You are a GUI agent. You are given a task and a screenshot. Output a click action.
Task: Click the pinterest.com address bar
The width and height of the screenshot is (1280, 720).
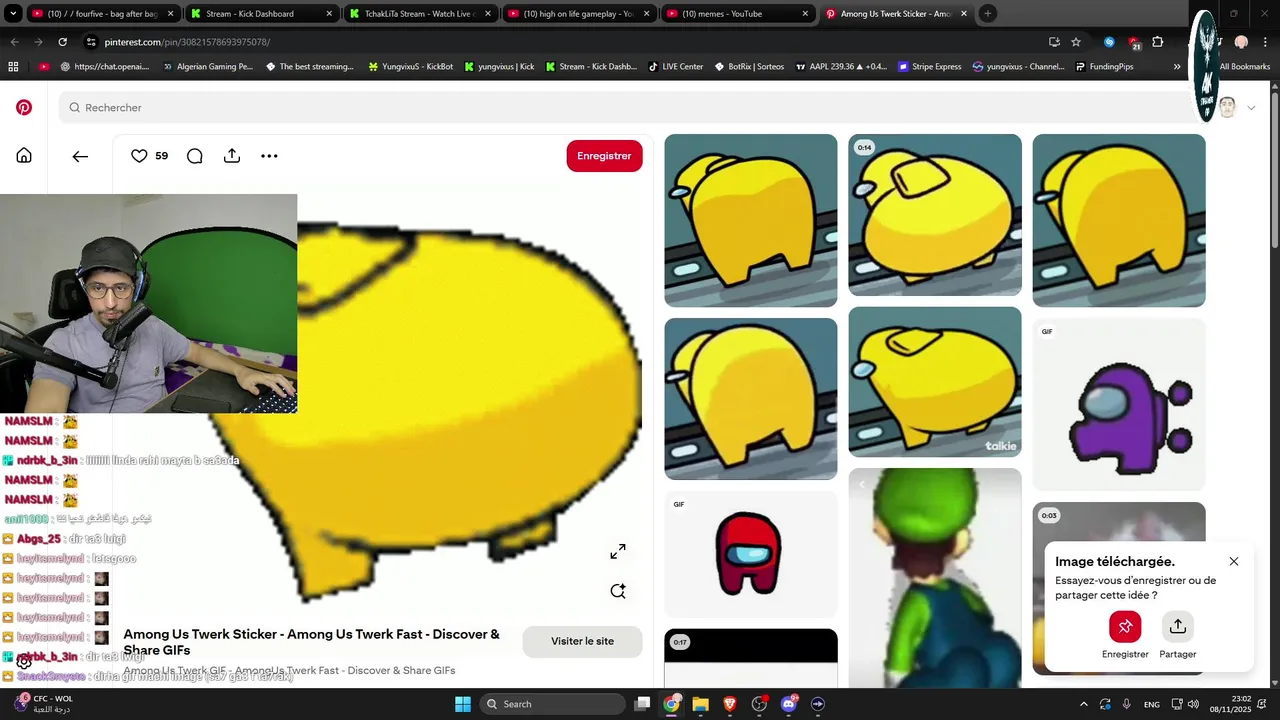tap(560, 42)
